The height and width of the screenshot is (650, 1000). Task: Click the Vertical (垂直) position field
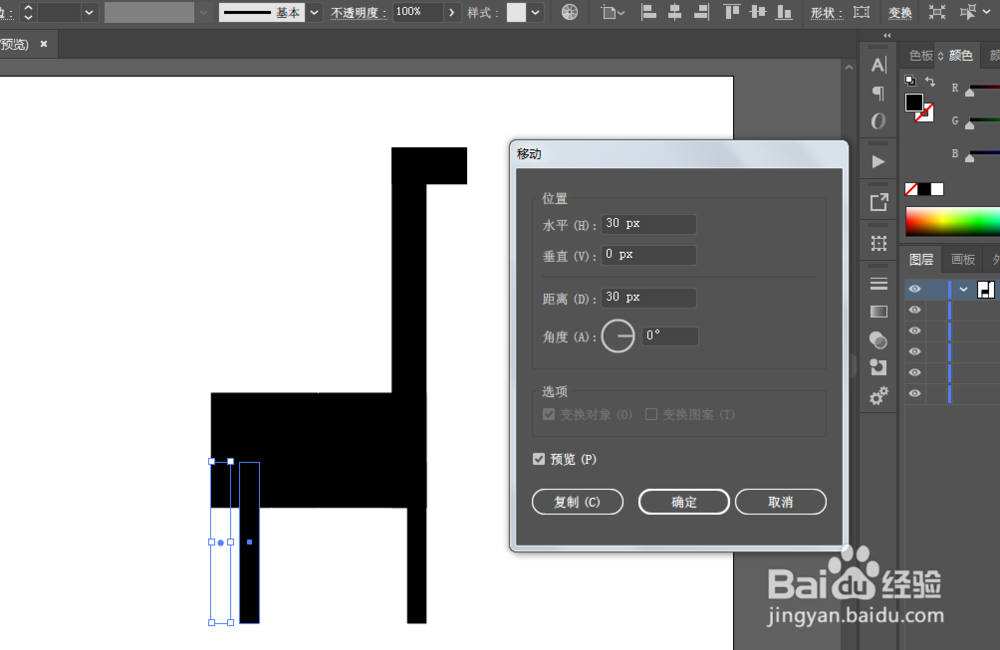649,255
